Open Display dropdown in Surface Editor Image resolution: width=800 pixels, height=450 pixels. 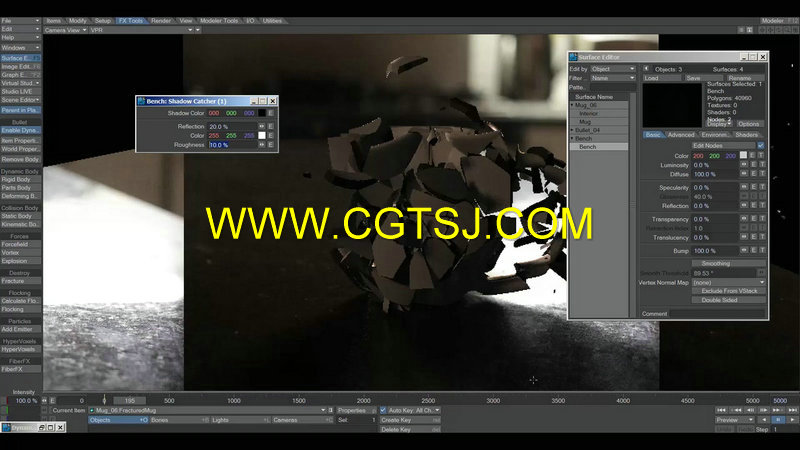tap(719, 124)
